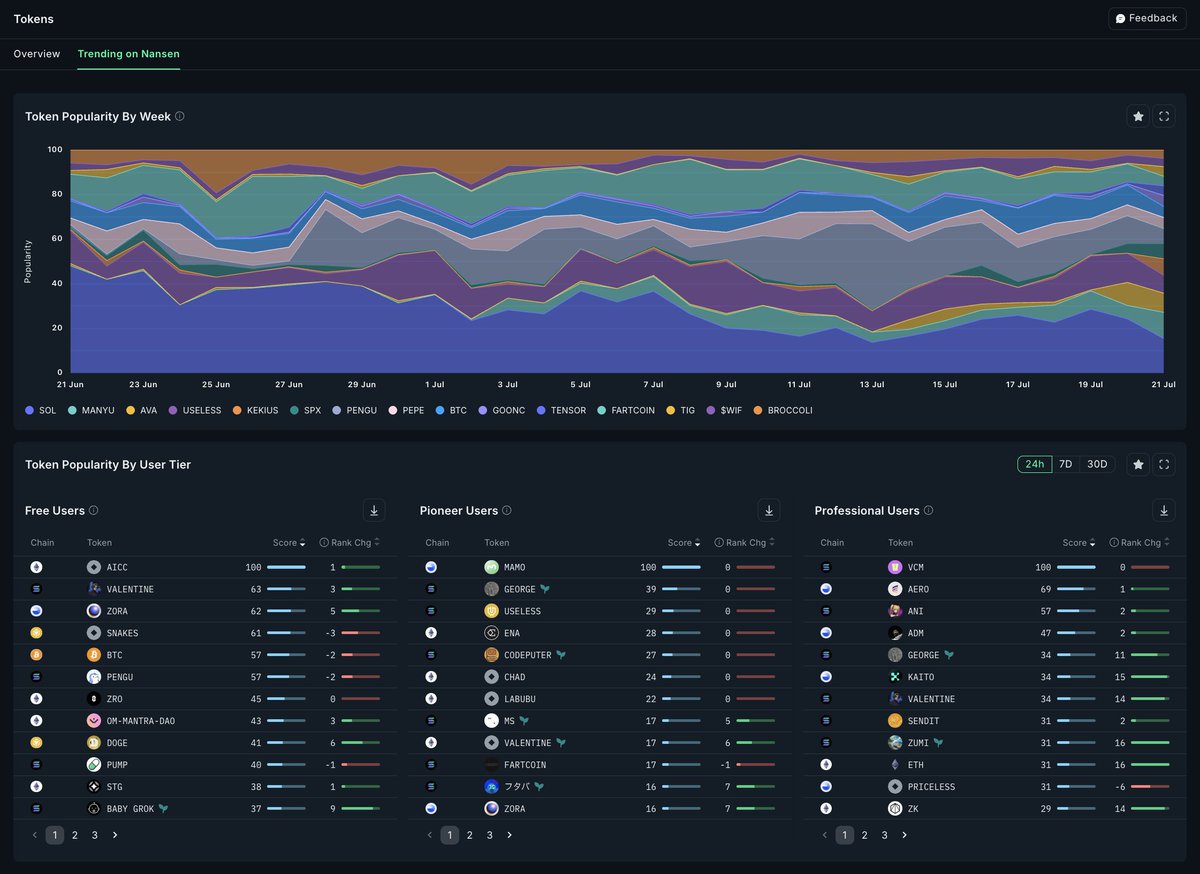Screen dimensions: 1200x874
Task: Click the FARTCOIN legend color dot
Action: 600,410
